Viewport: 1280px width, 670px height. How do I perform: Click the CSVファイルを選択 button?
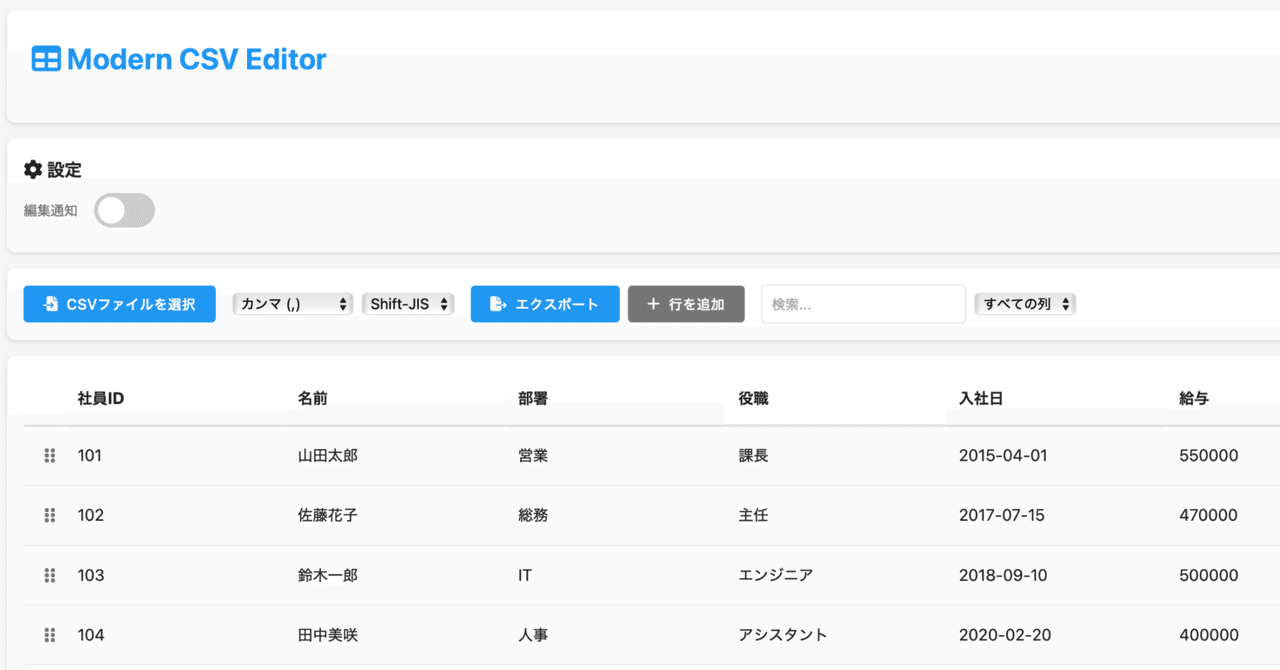[119, 304]
